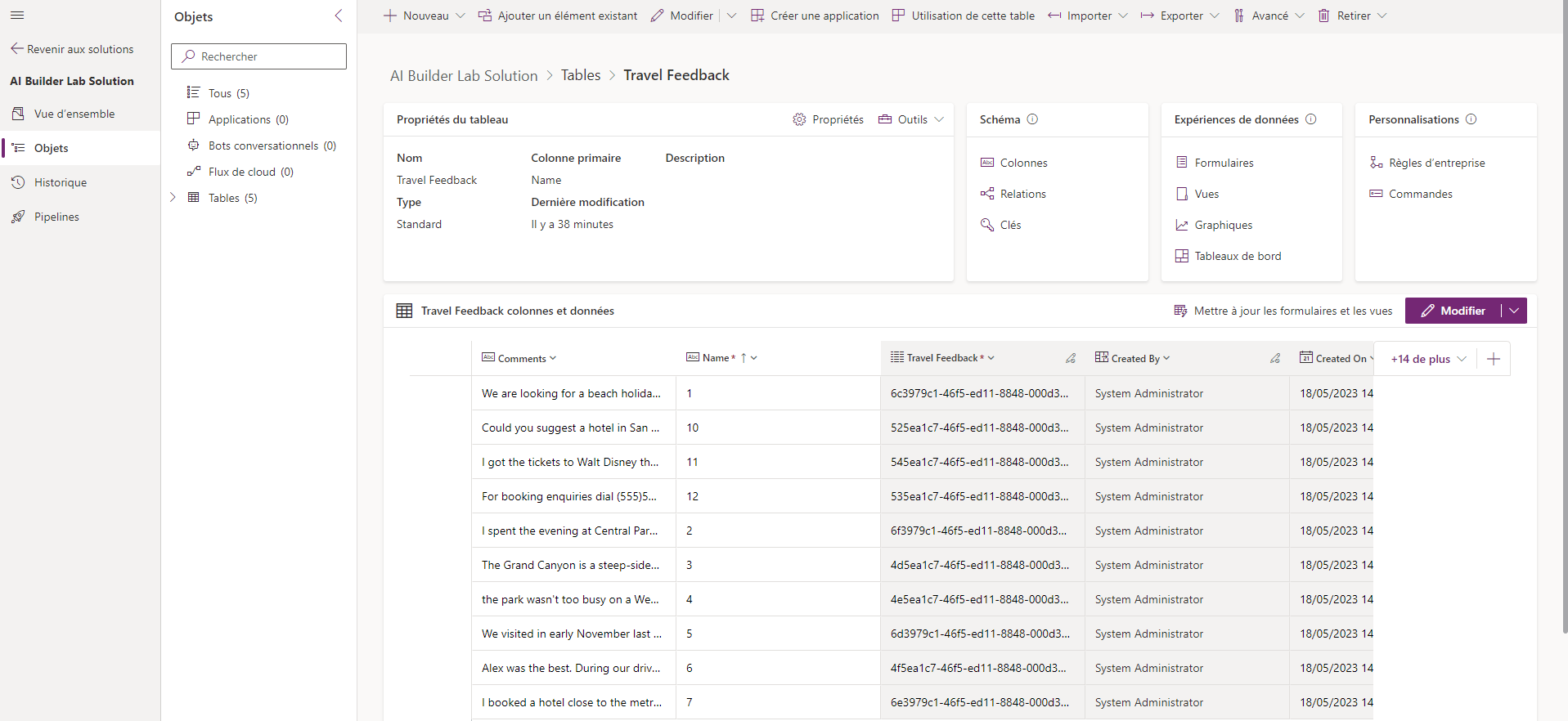This screenshot has height=721, width=1568.
Task: Click the Created On column header
Action: coord(1336,358)
